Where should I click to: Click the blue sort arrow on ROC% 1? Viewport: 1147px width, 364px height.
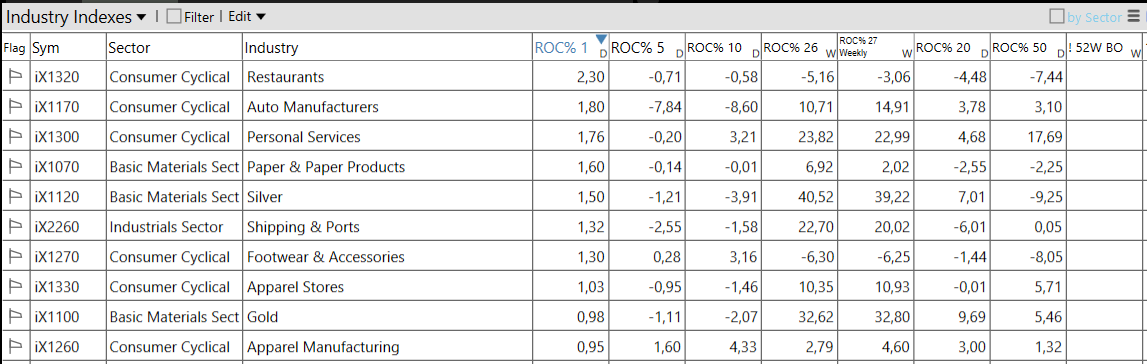coord(601,39)
